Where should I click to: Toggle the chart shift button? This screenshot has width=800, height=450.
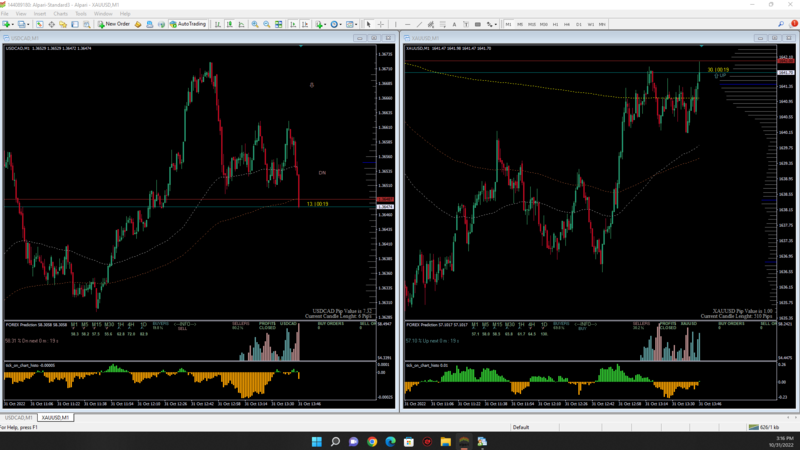point(305,24)
